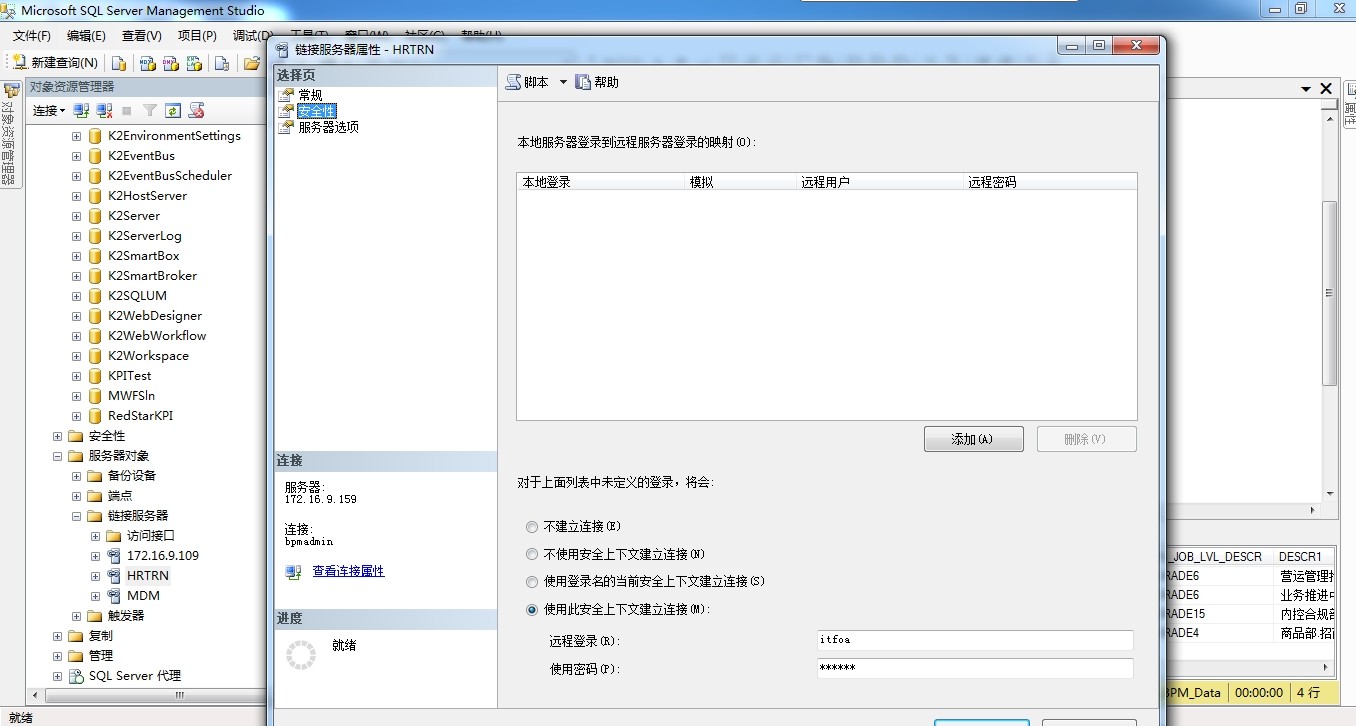This screenshot has width=1356, height=726.
Task: Collapse the 链接服务器 folder node
Action: [x=77, y=515]
